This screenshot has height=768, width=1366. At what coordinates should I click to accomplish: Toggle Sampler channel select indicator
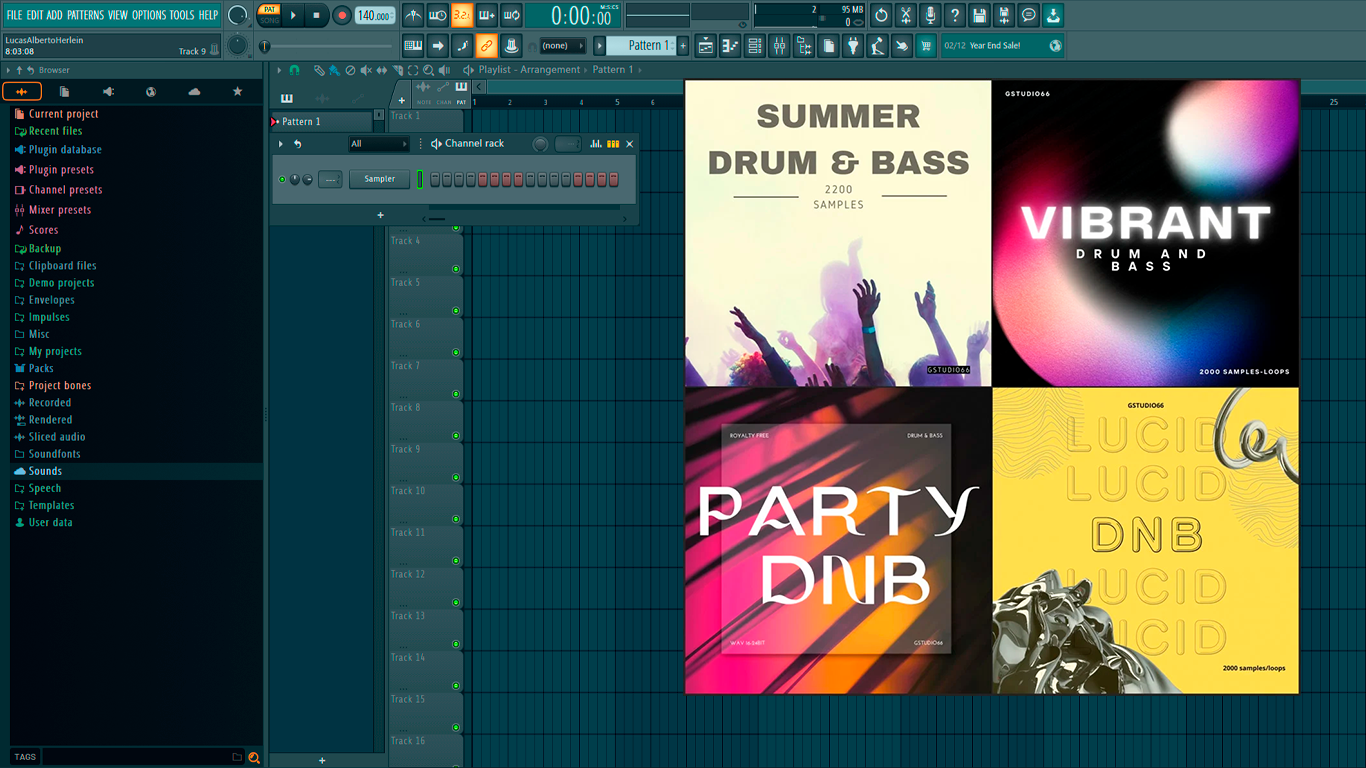point(420,179)
